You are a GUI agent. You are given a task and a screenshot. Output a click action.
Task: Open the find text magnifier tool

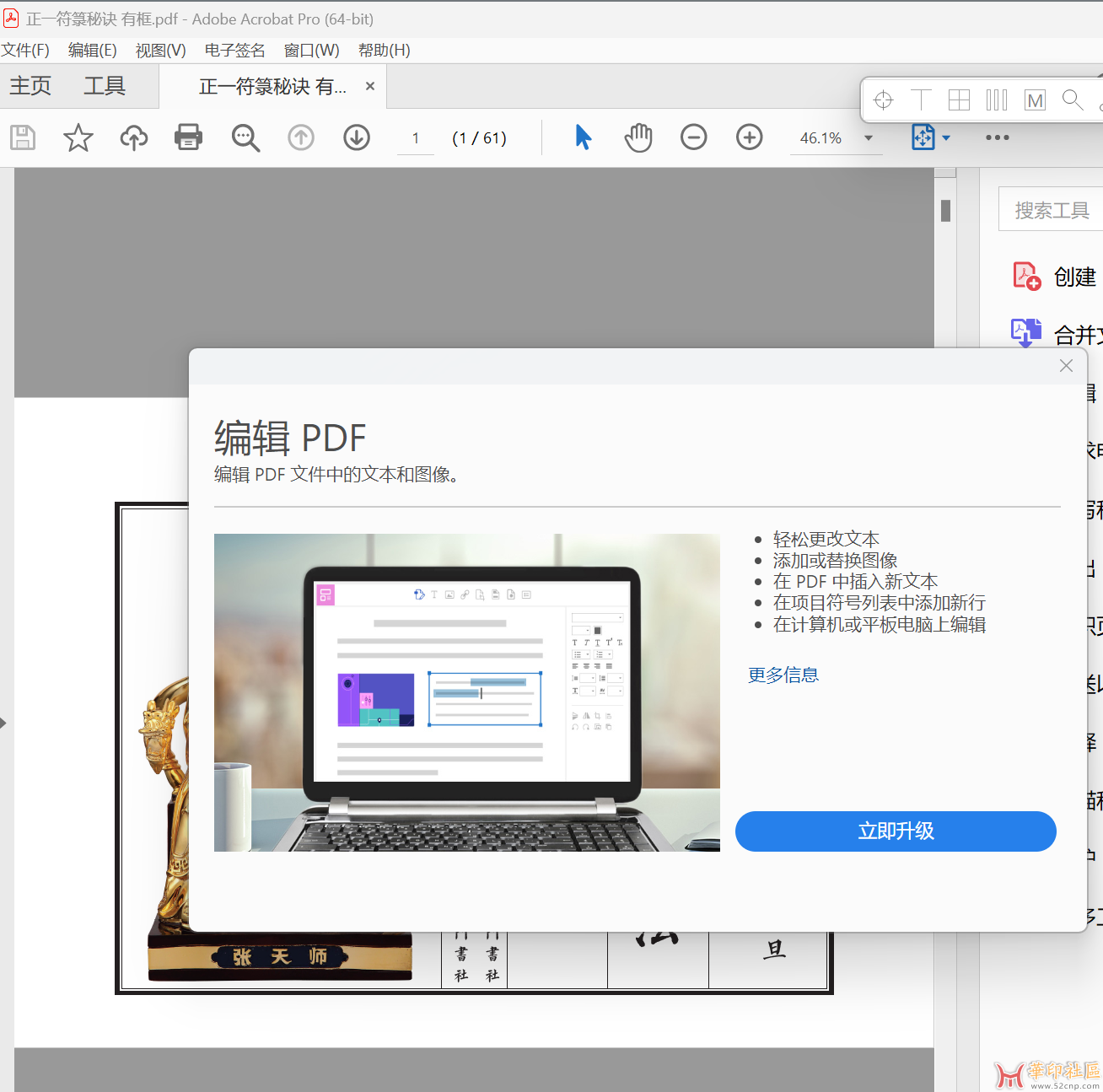click(245, 137)
